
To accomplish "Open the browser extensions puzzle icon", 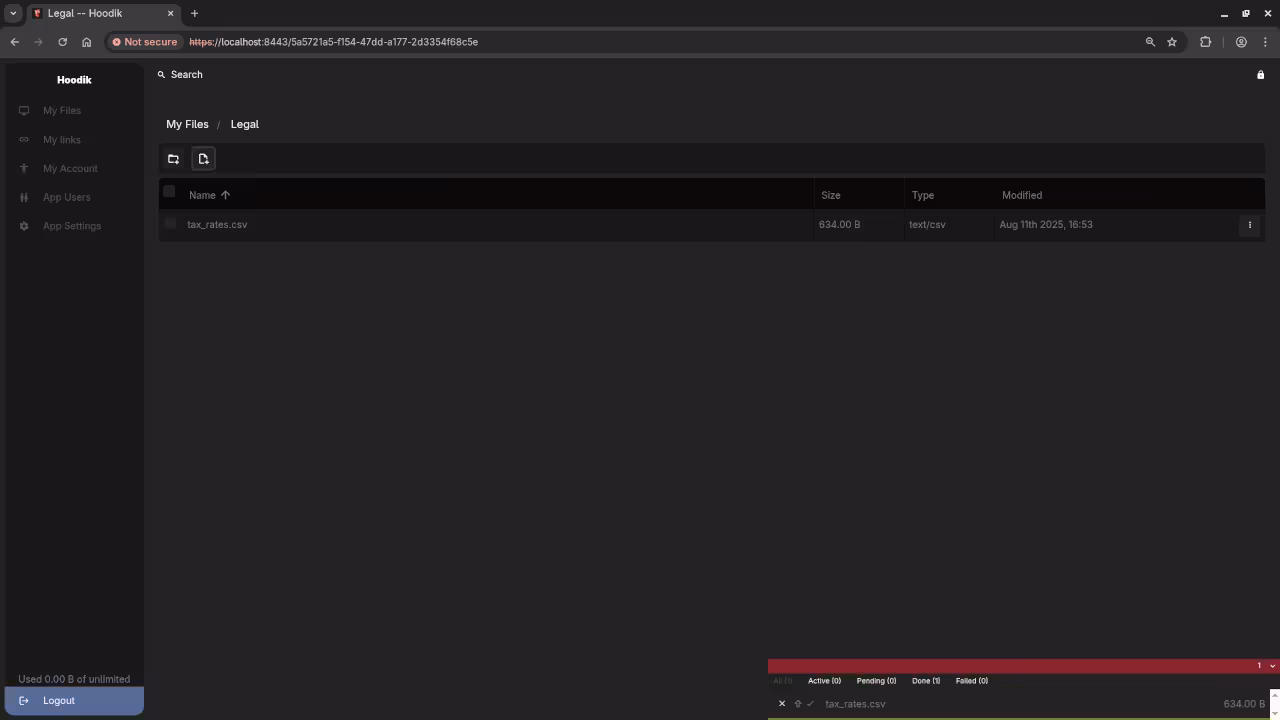I will point(1205,42).
